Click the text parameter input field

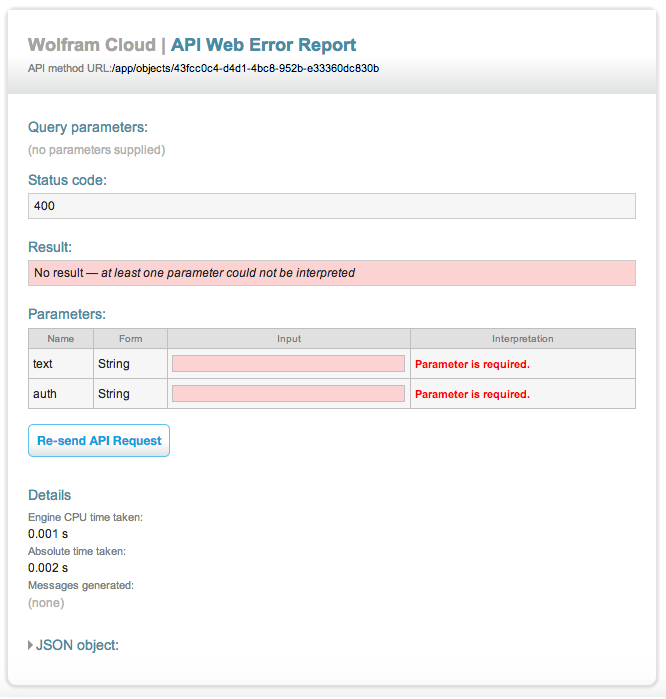[288, 363]
